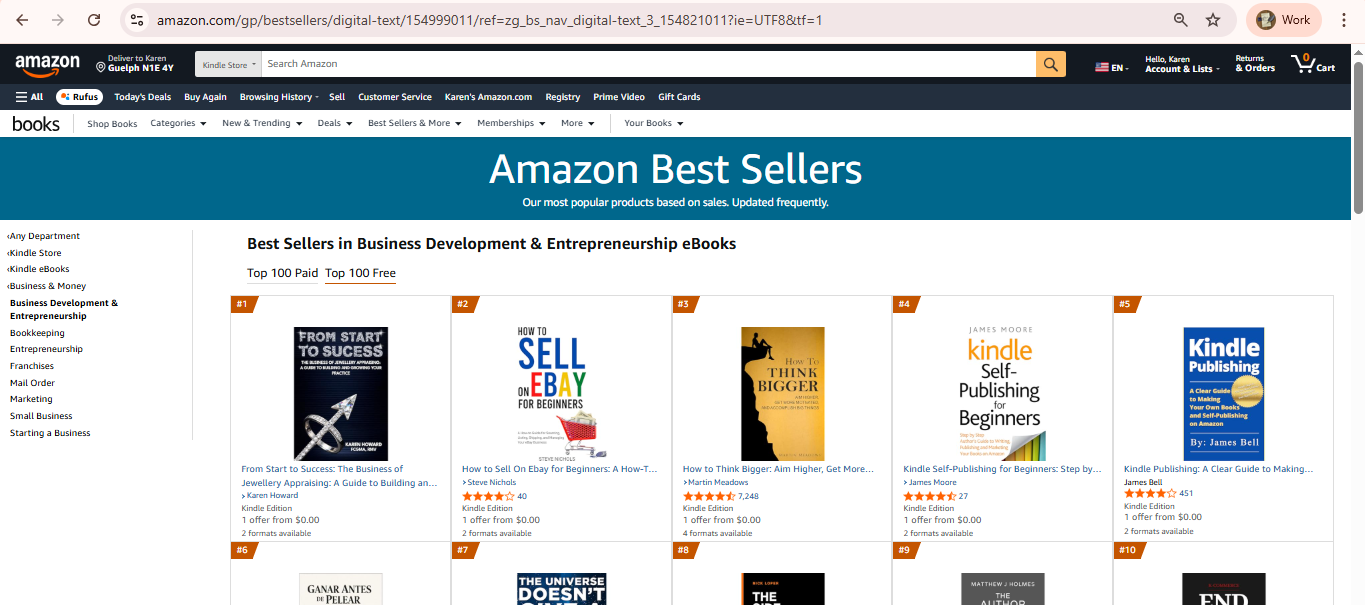This screenshot has width=1365, height=605.
Task: Expand the Categories dropdown
Action: 178,123
